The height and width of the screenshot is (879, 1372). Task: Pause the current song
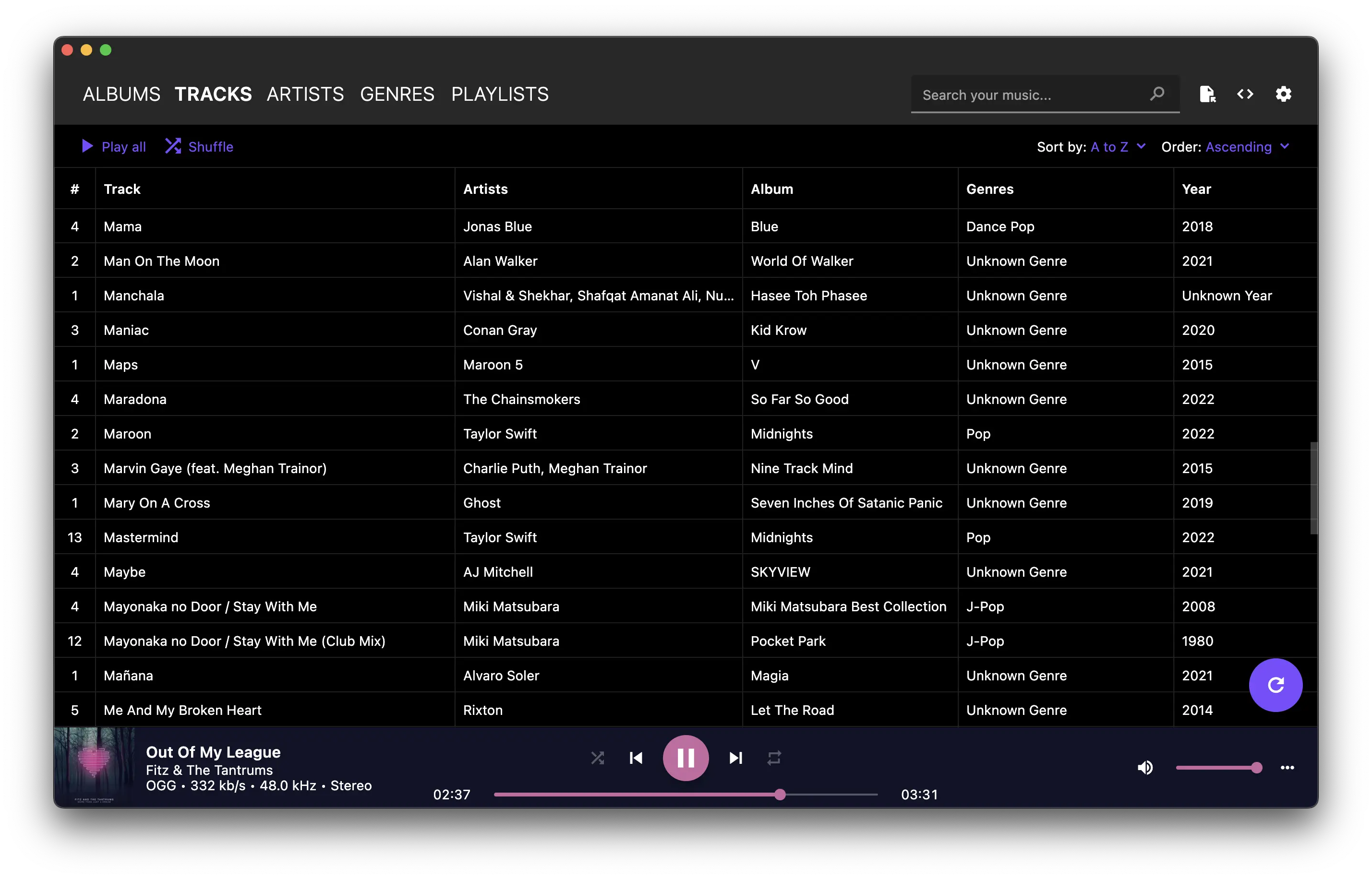pyautogui.click(x=685, y=758)
